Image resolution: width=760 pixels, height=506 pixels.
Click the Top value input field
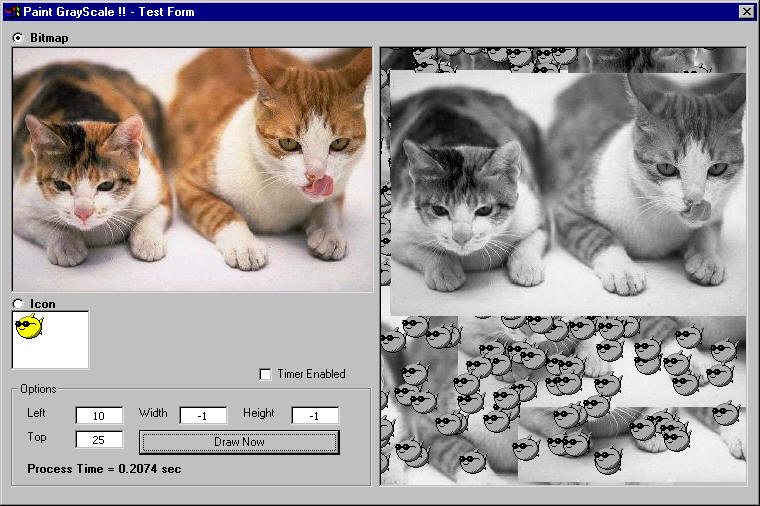point(99,439)
